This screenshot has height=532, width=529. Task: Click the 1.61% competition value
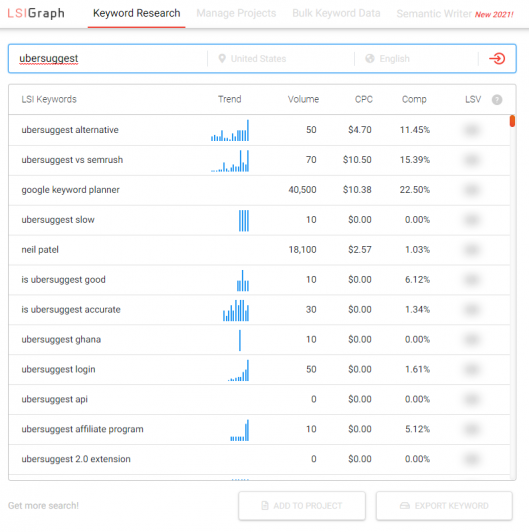tap(417, 369)
